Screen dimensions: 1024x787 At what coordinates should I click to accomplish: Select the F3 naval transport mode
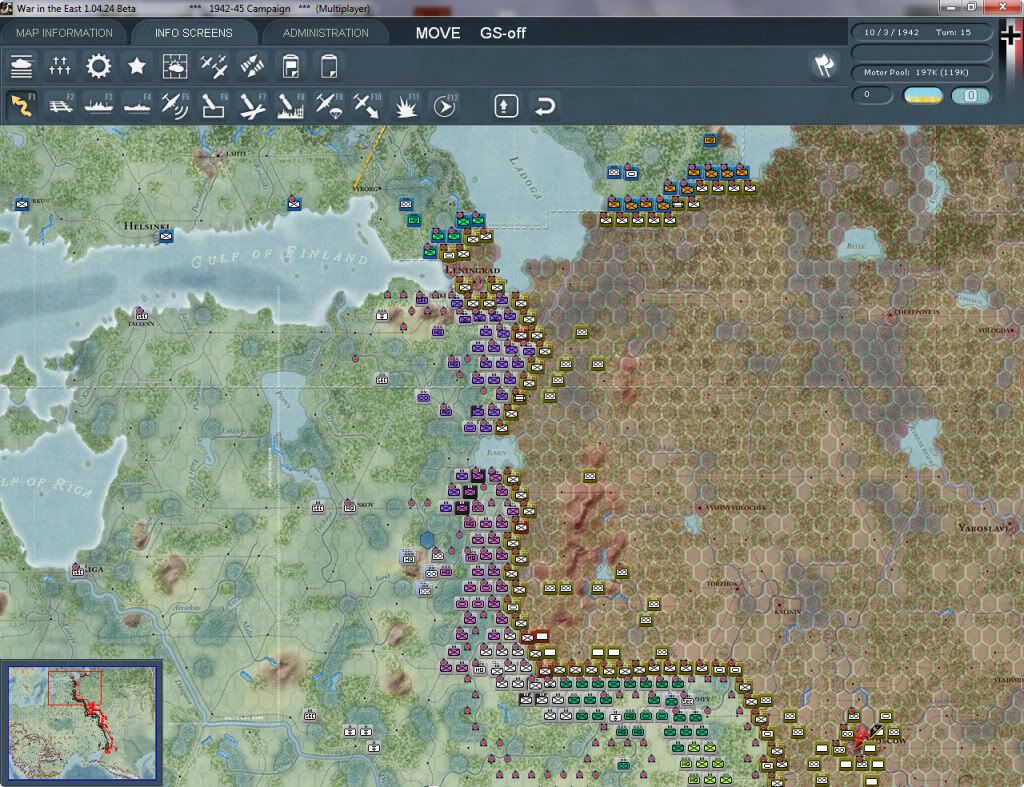(x=99, y=106)
